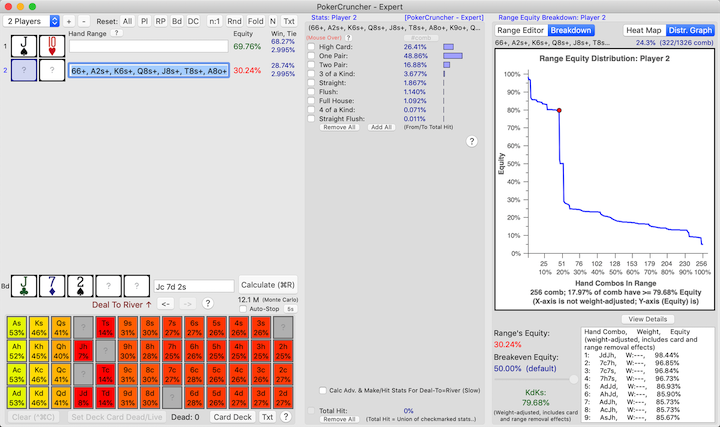
Task: Click Remove All under stats list
Action: click(x=339, y=127)
